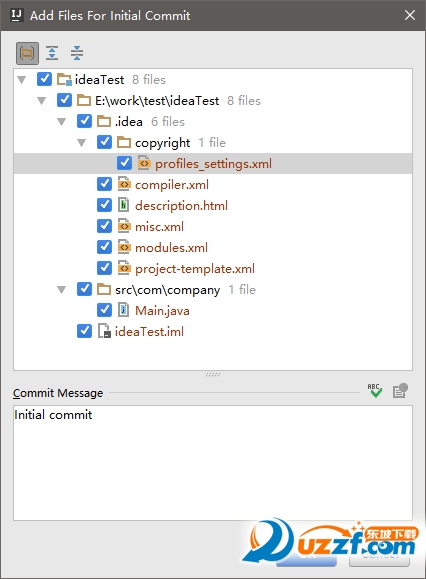The width and height of the screenshot is (426, 579).
Task: Click the ideaTest.iml file icon
Action: (104, 331)
